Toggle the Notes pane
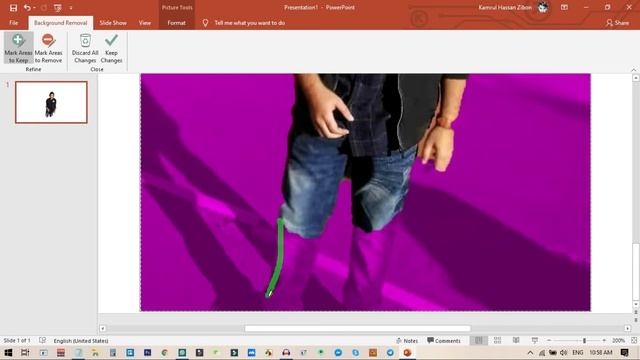640x360 pixels. pos(407,340)
